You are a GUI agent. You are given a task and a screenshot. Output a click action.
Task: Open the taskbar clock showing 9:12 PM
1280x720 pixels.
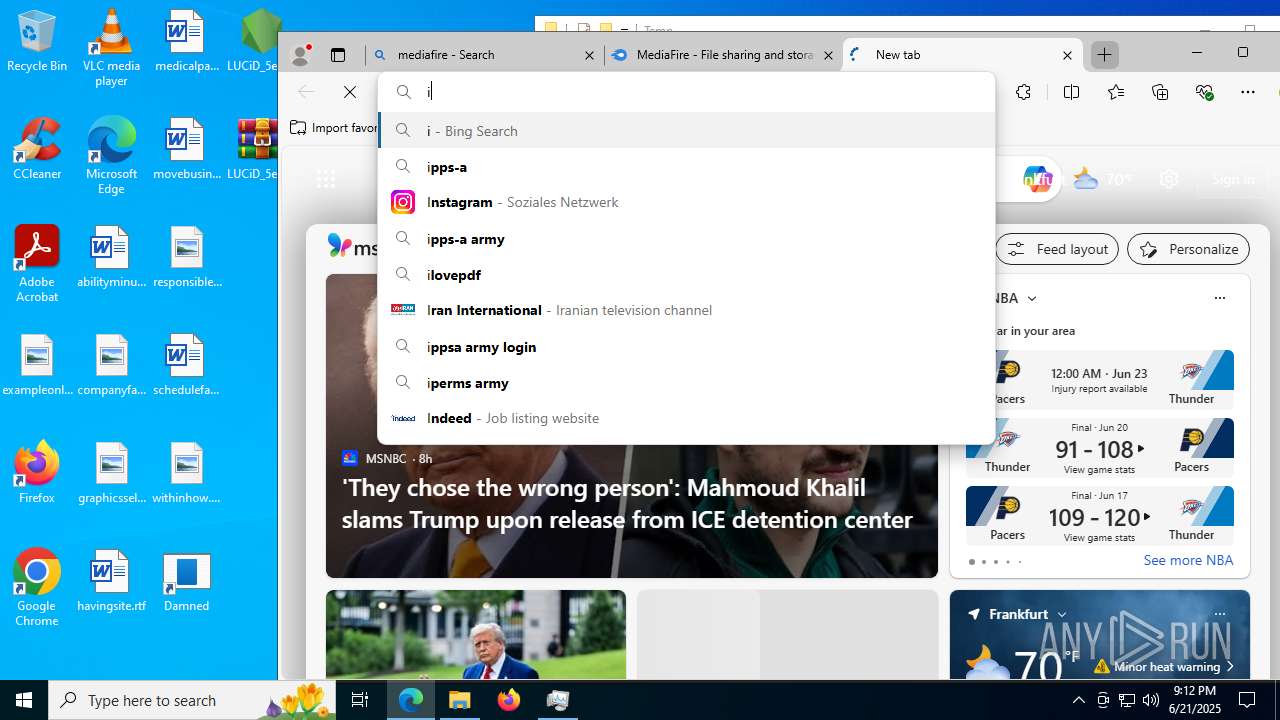click(1194, 700)
